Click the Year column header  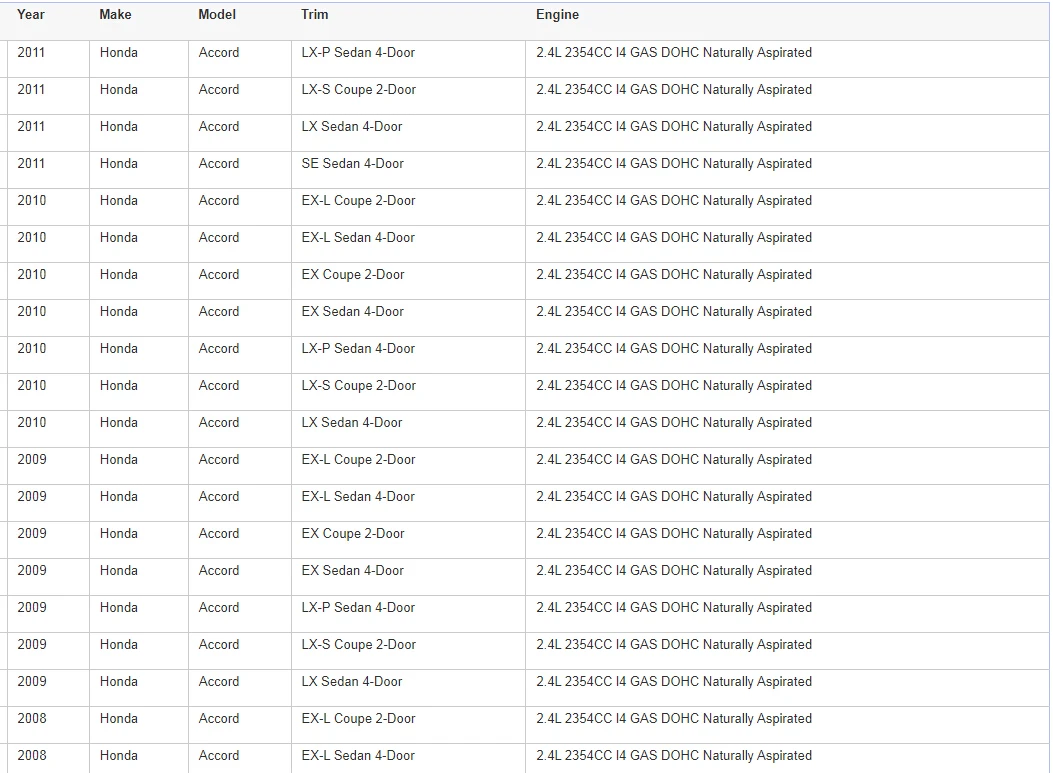[31, 15]
